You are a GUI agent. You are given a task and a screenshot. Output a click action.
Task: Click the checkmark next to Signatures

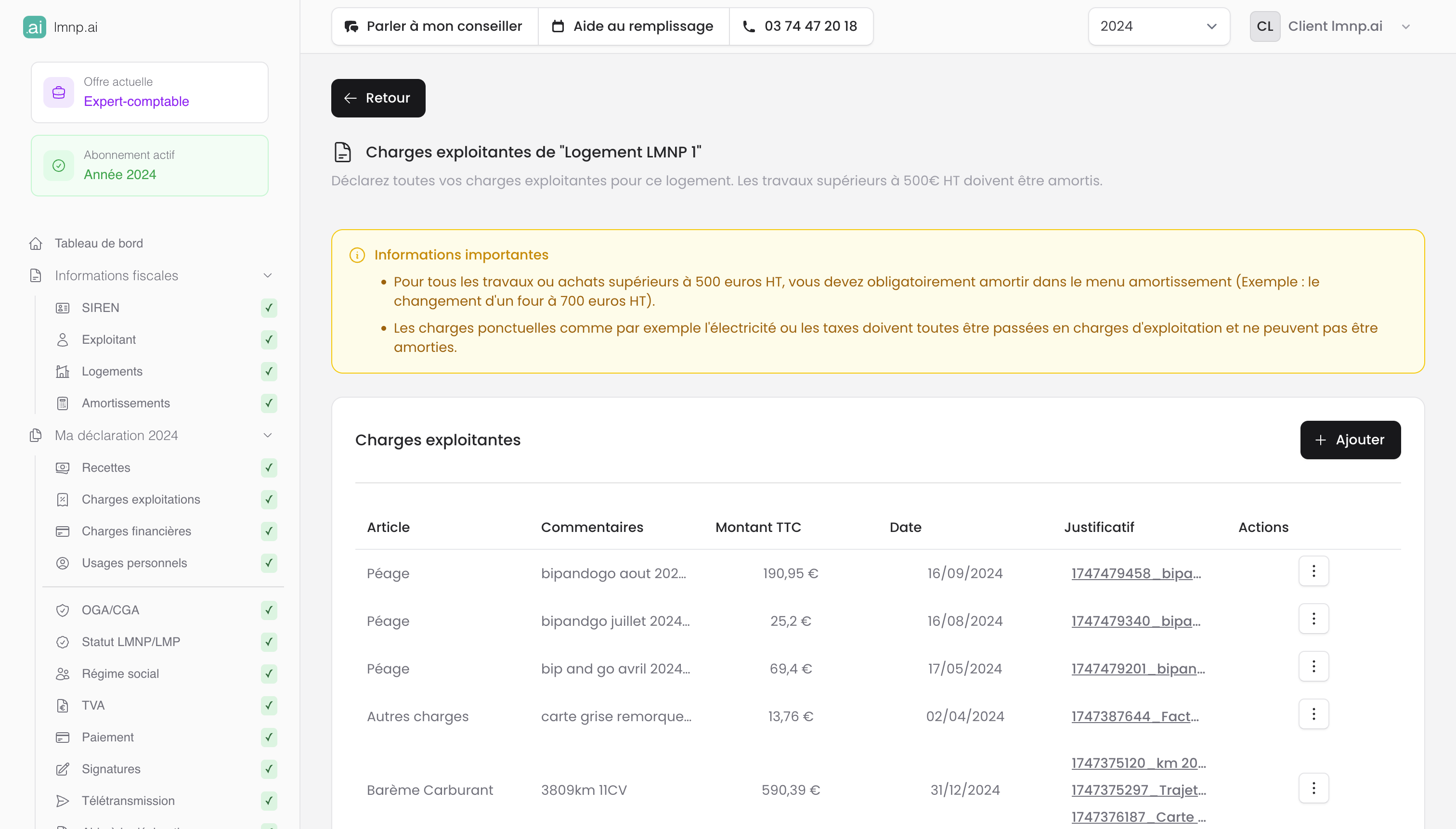(x=268, y=769)
